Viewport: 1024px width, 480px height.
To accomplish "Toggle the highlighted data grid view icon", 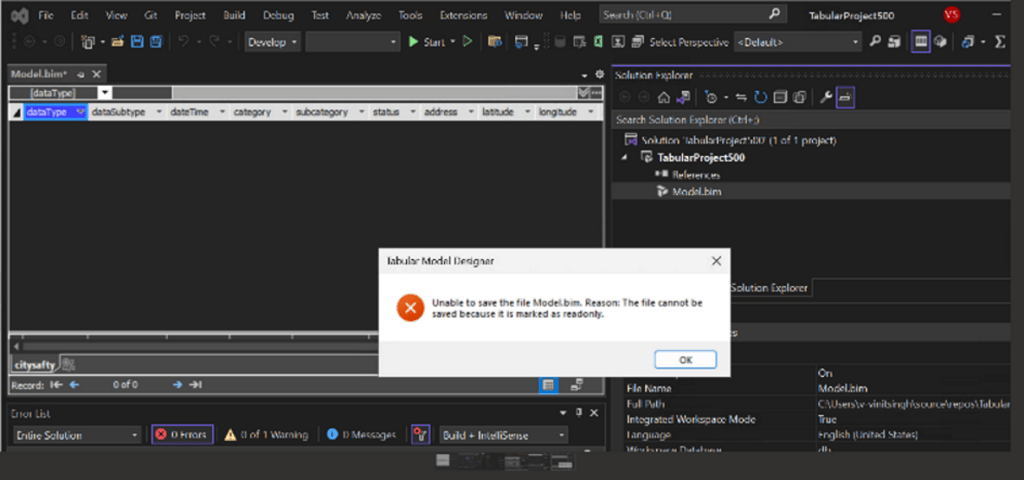I will click(x=921, y=42).
